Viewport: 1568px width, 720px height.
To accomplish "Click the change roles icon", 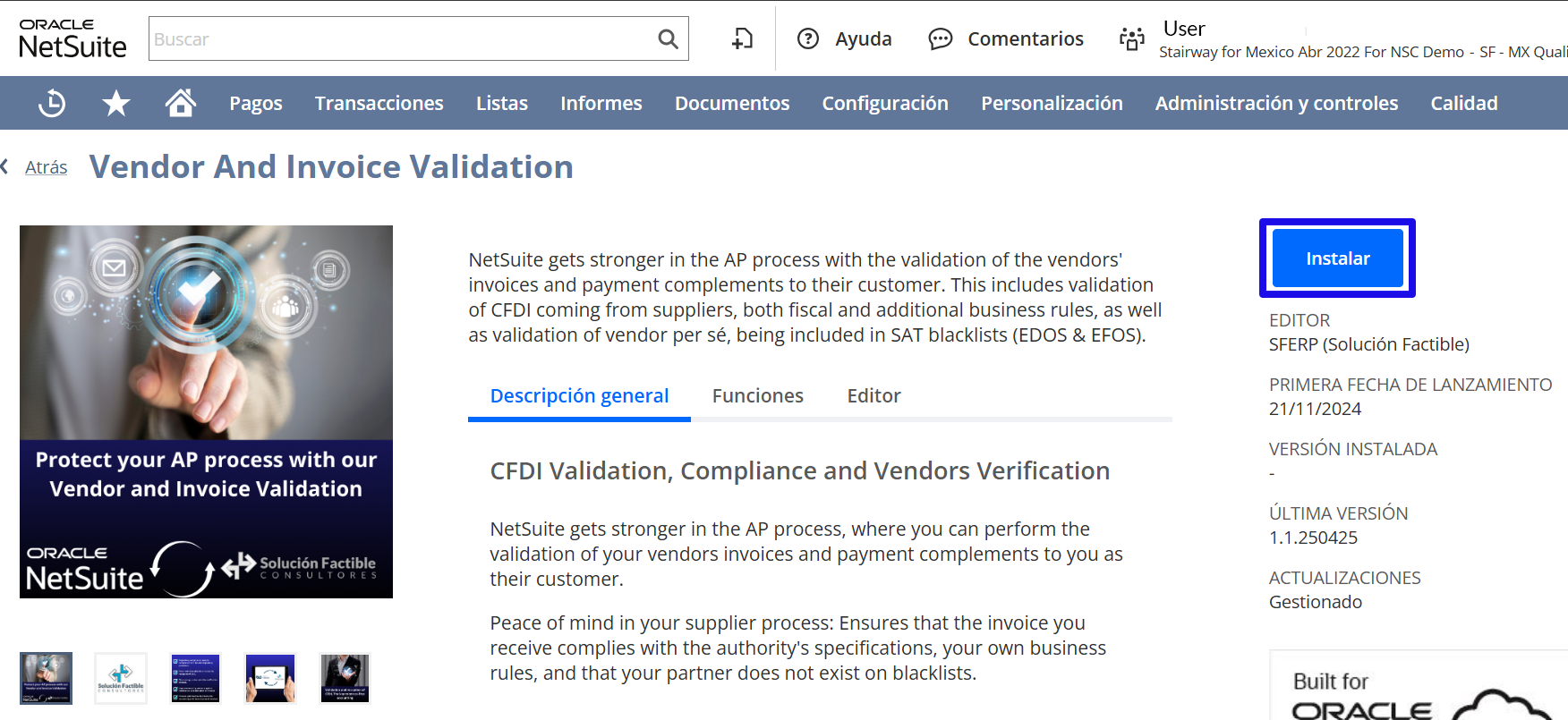I will (x=1132, y=39).
